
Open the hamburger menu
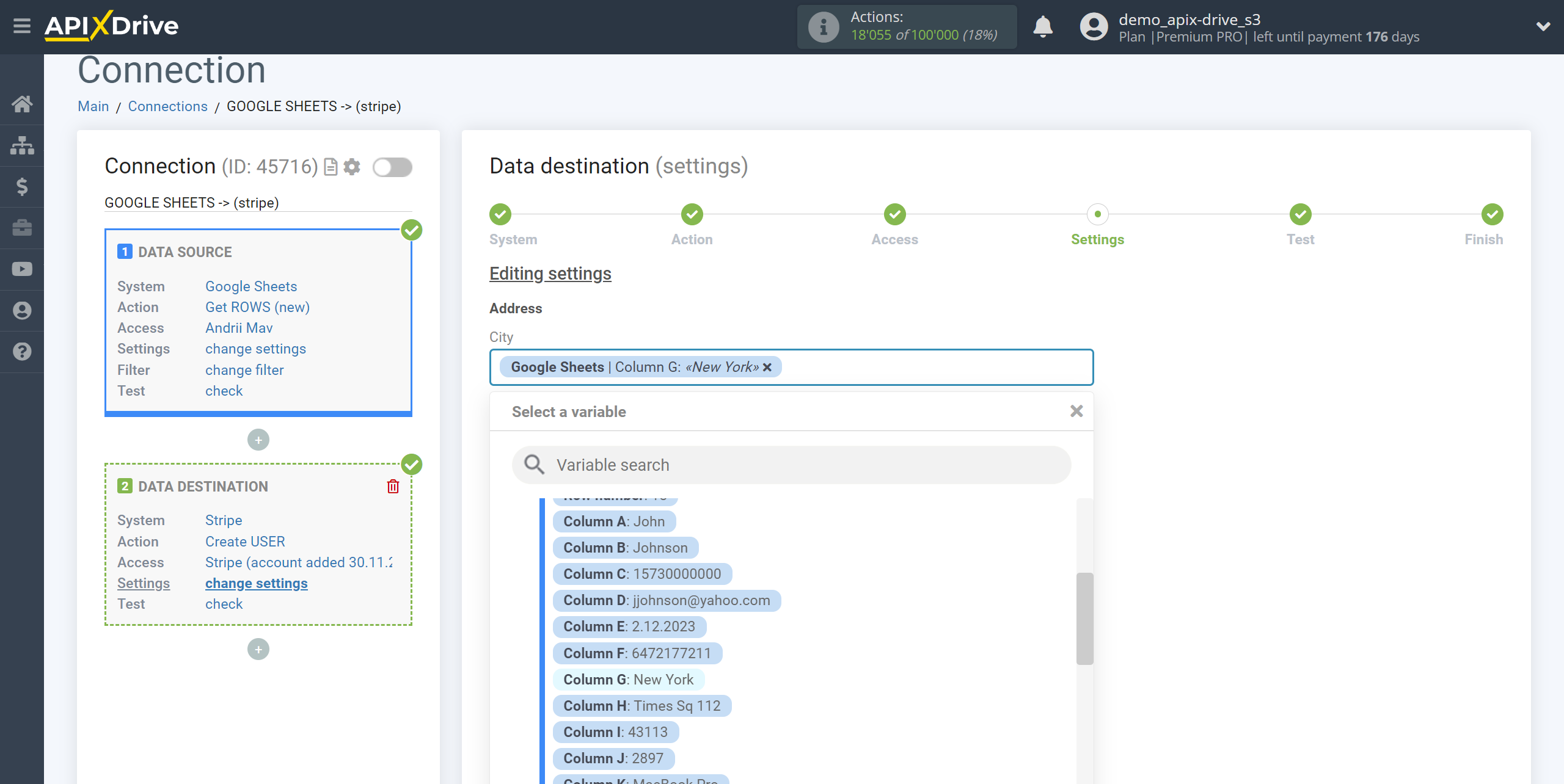tap(22, 26)
